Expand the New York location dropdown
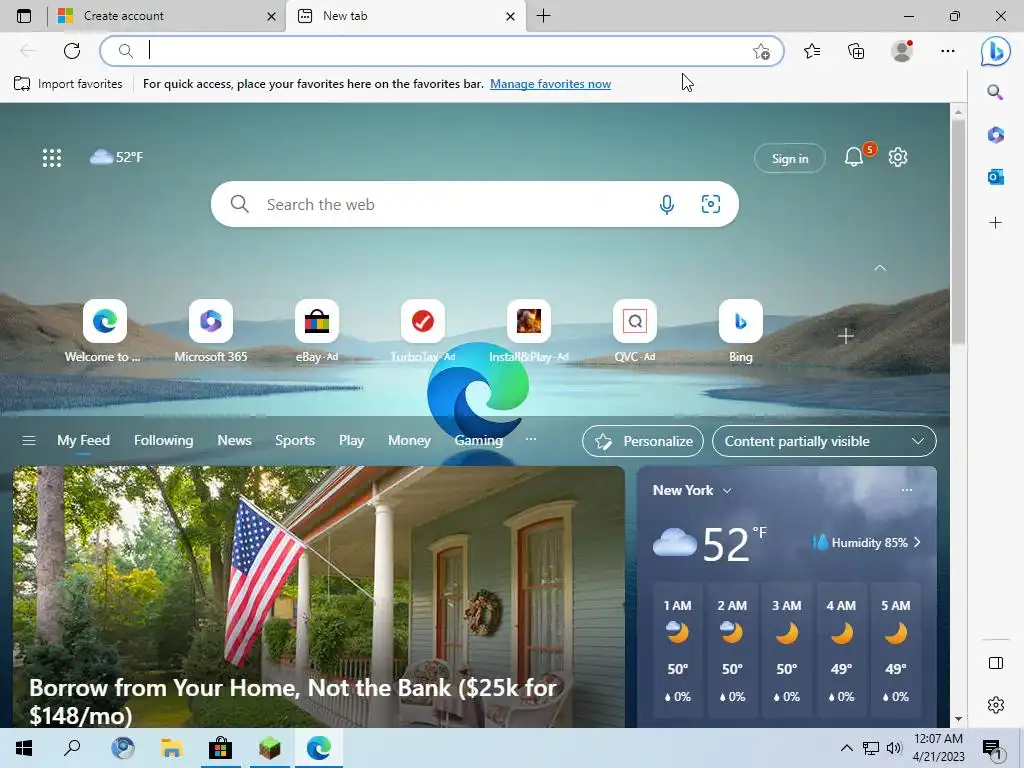Viewport: 1024px width, 768px height. (727, 490)
